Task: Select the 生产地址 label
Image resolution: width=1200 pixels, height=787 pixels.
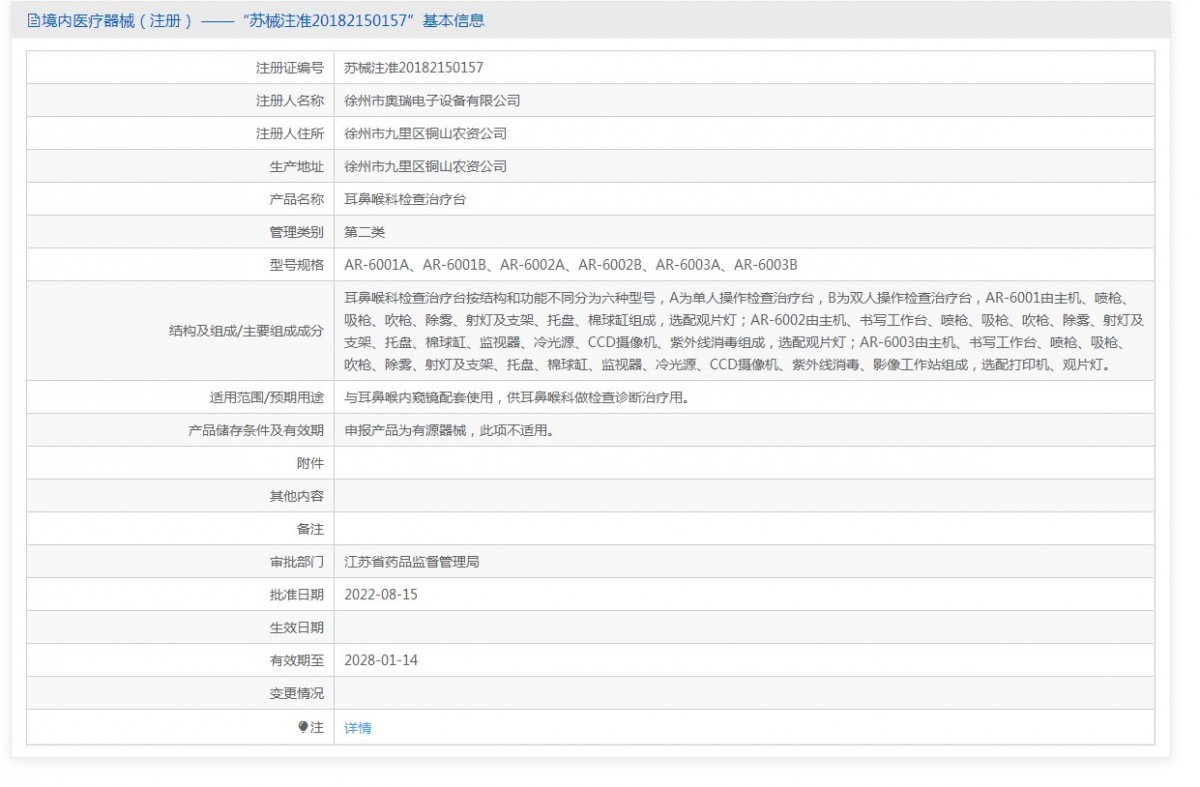Action: click(x=297, y=167)
